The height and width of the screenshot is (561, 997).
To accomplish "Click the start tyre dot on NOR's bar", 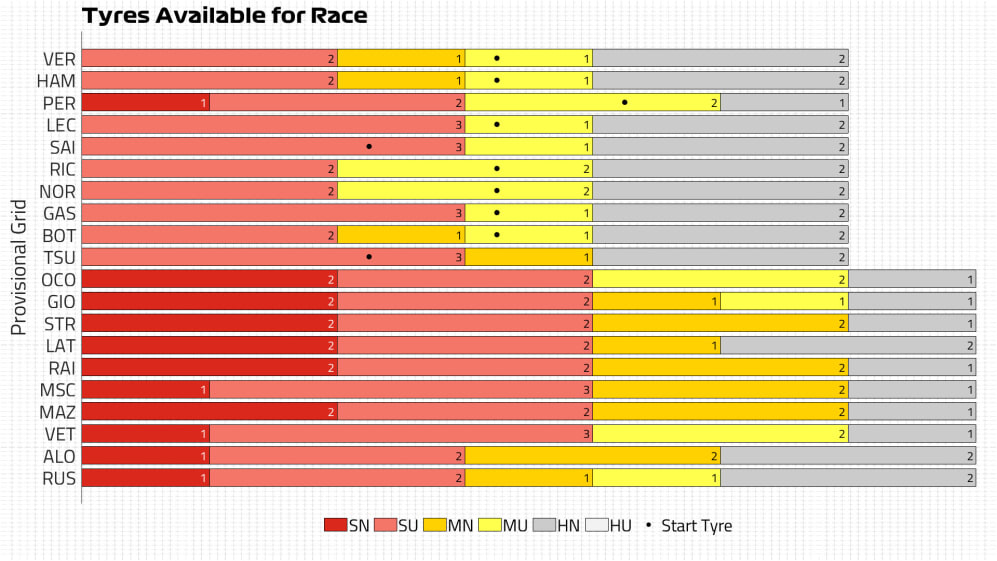I will pos(497,190).
